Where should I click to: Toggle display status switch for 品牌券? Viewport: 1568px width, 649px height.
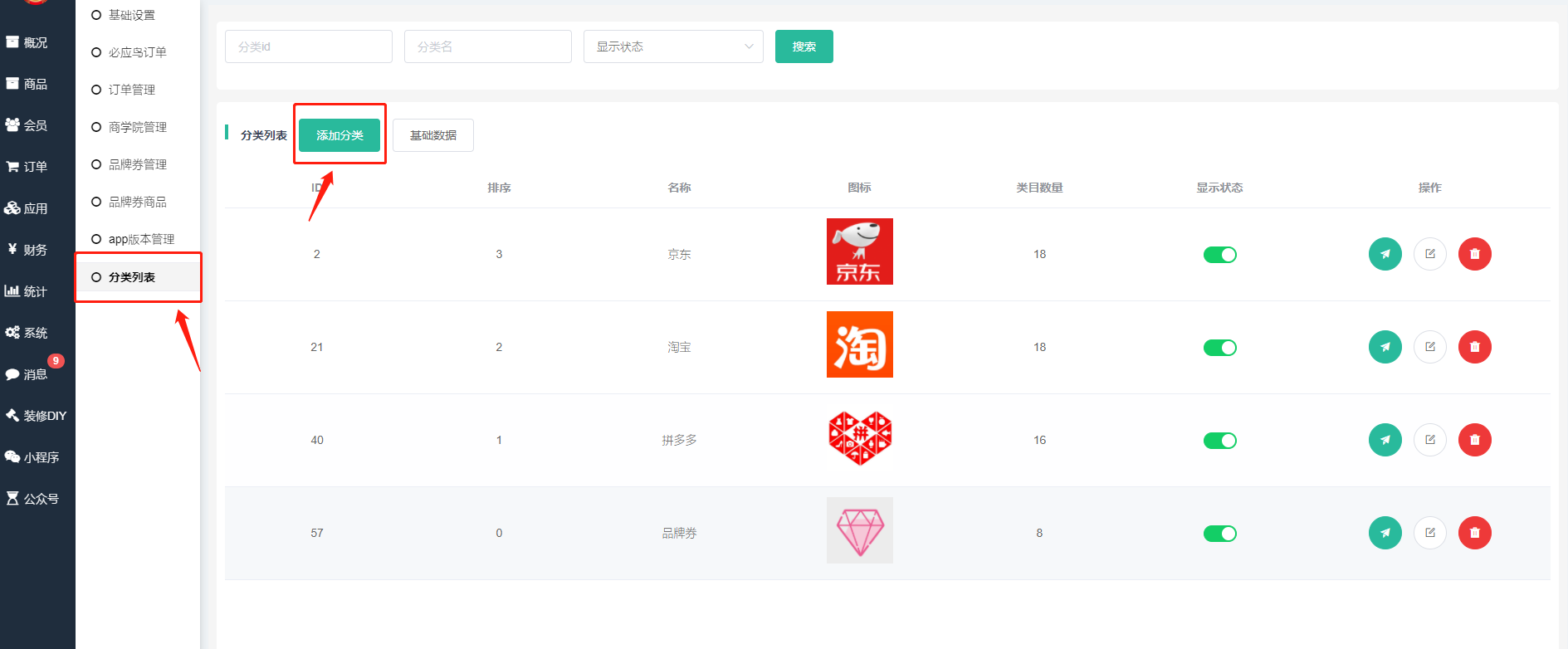(x=1219, y=534)
